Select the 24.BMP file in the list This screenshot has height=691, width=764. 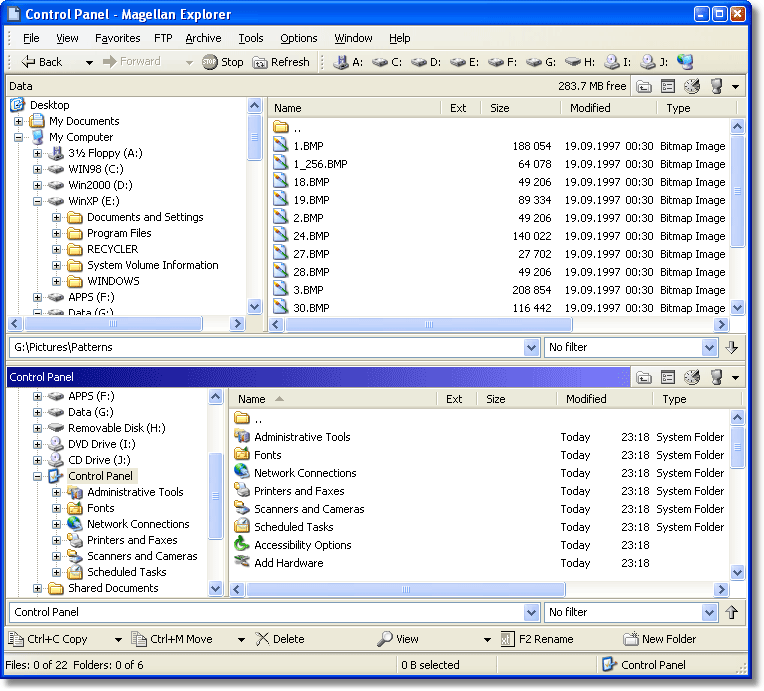[311, 236]
